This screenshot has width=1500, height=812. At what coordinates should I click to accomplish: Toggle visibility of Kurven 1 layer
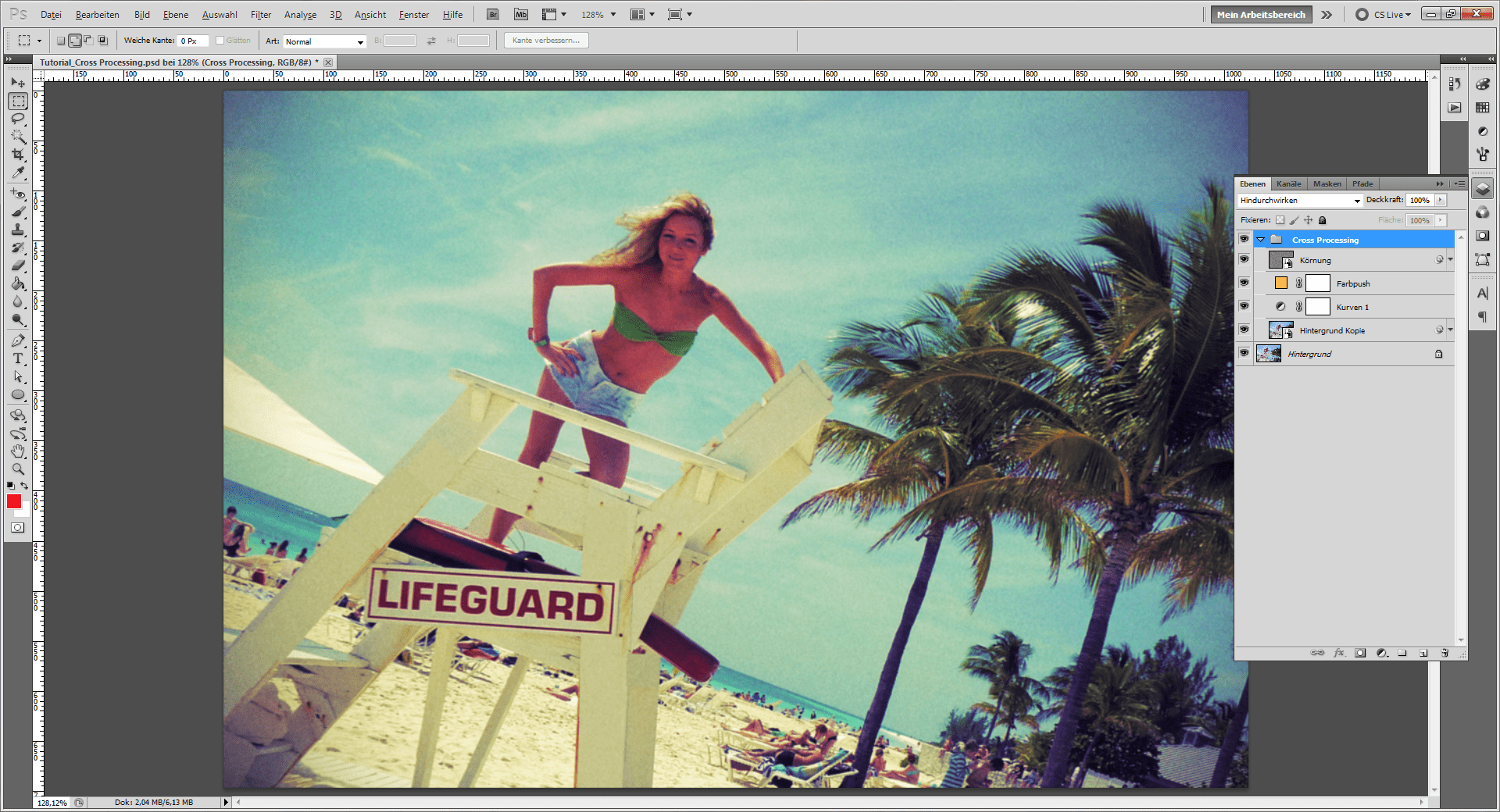click(1244, 307)
